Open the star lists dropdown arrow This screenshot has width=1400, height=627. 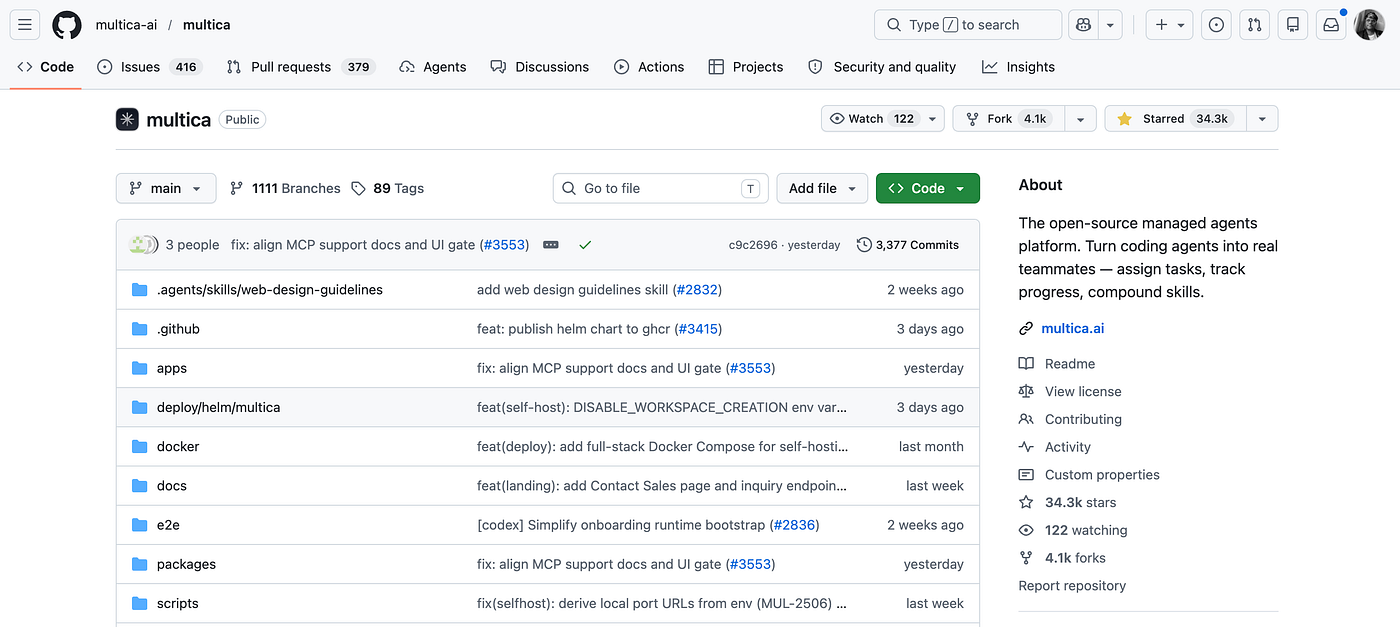coord(1262,119)
